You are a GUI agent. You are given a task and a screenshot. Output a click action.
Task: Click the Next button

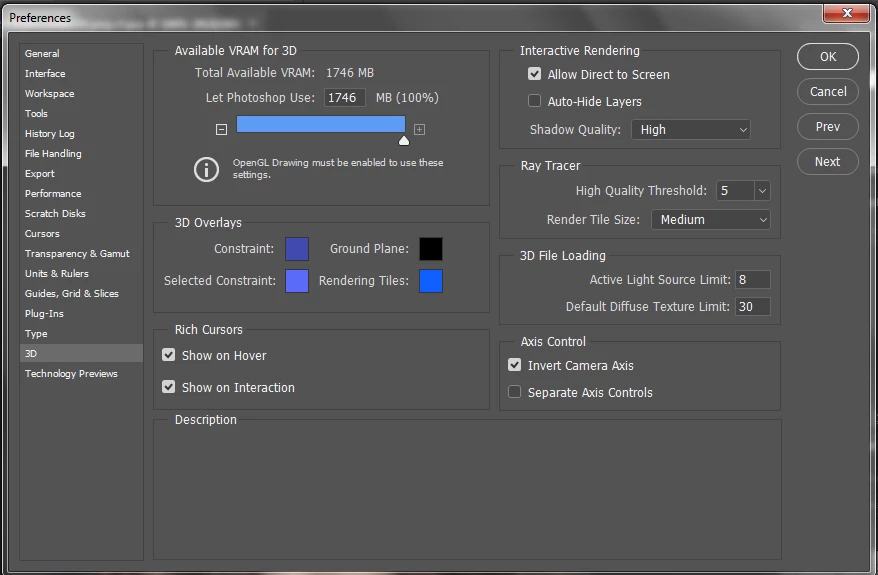coord(828,162)
